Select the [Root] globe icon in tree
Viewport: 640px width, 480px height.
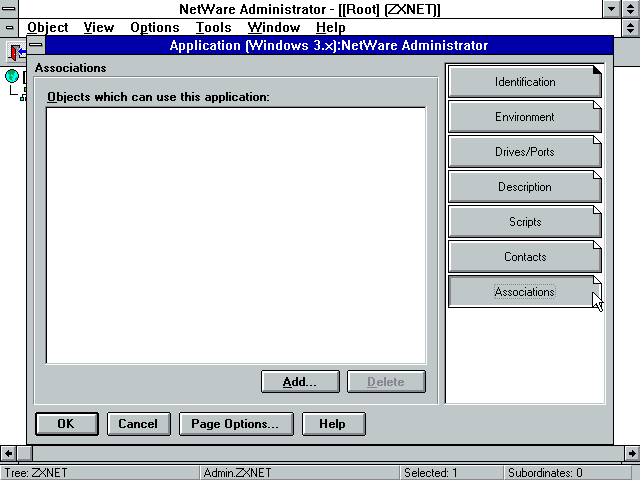click(x=12, y=76)
